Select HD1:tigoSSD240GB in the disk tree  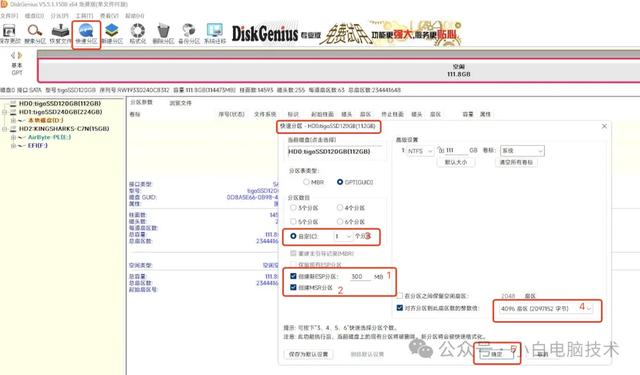[x=60, y=112]
